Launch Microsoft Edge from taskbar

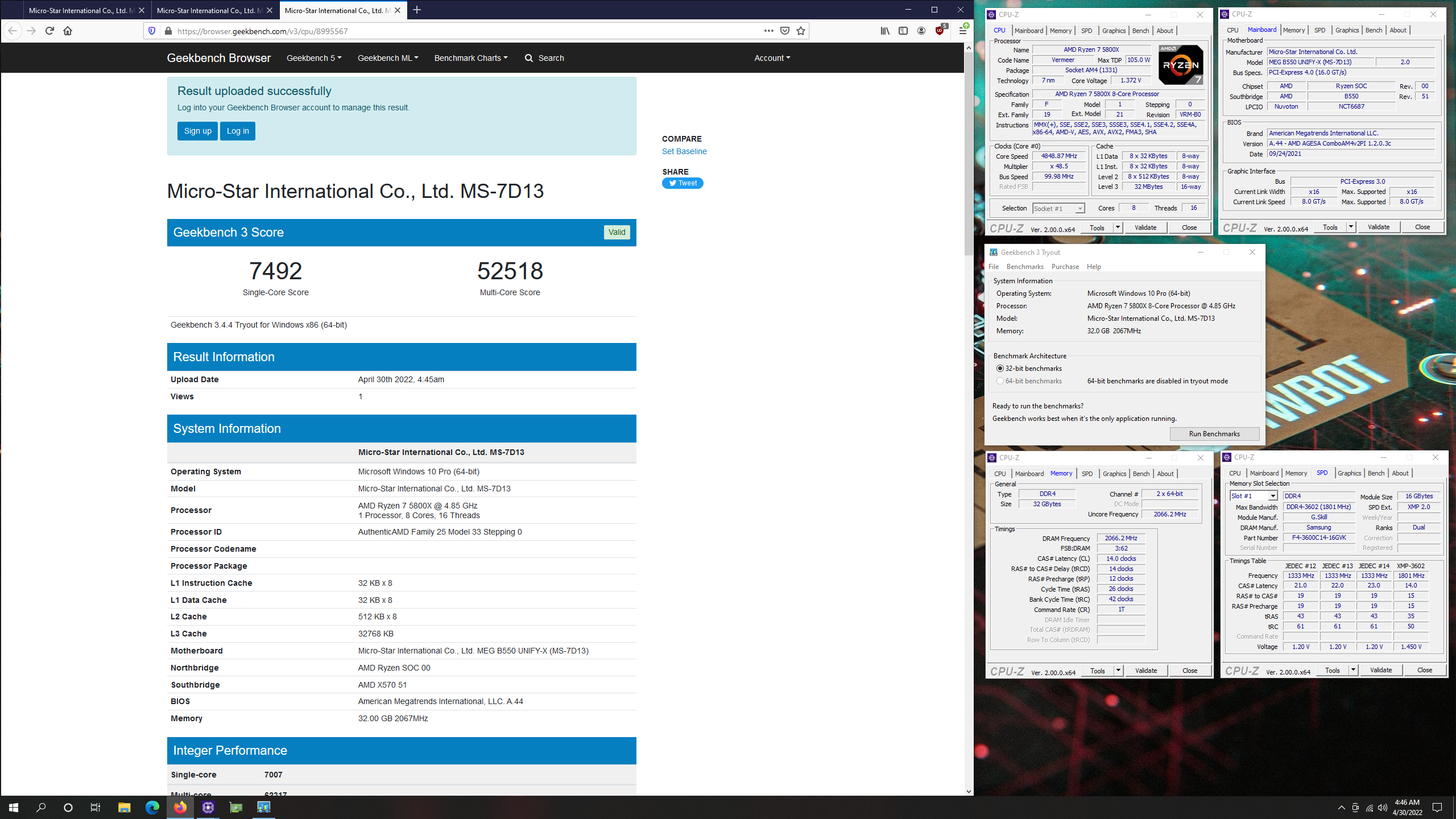[x=152, y=807]
